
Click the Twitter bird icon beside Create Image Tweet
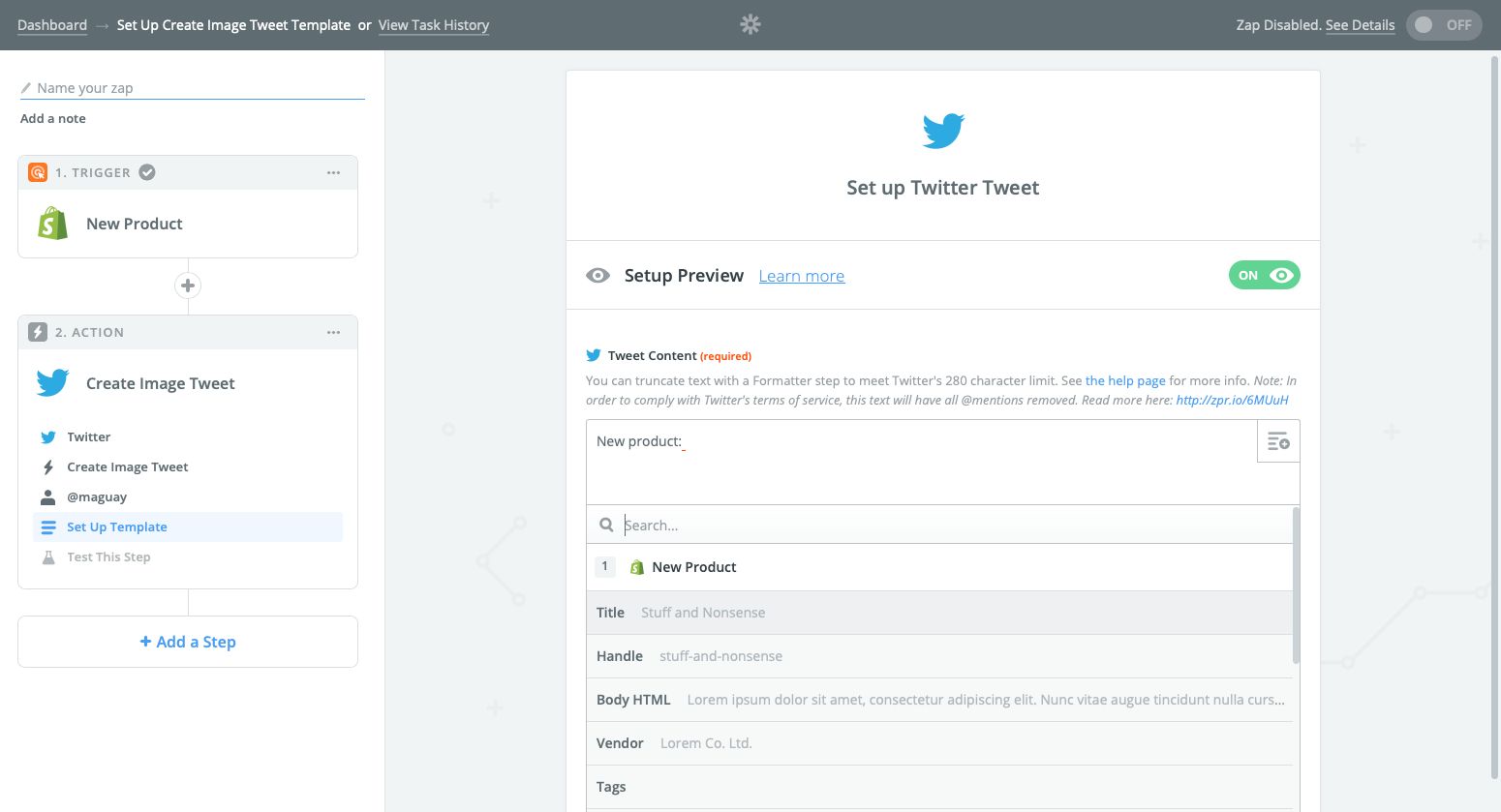52,383
